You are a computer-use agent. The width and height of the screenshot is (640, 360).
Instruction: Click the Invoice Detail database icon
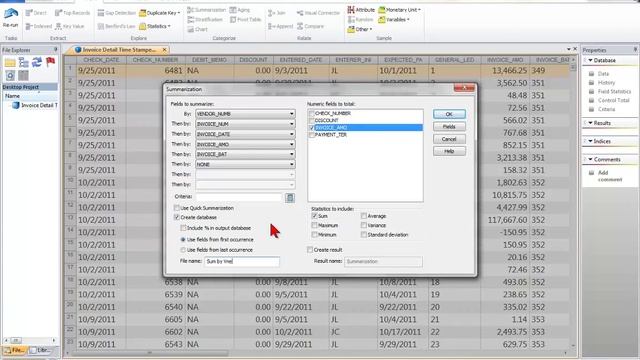click(16, 105)
